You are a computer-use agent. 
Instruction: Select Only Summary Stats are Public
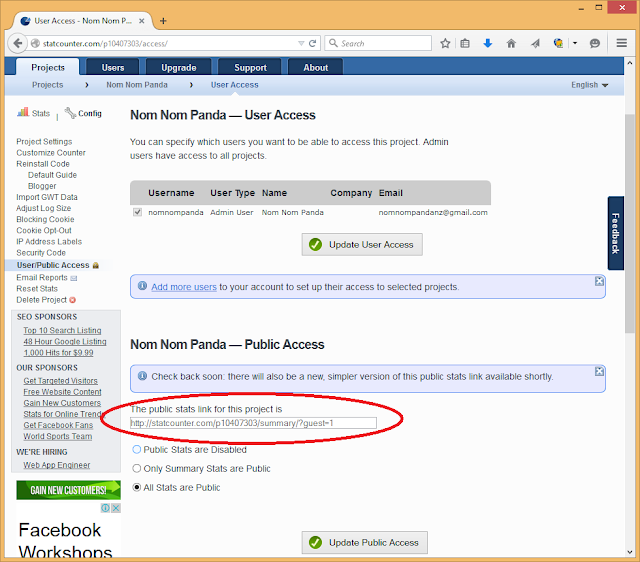click(x=137, y=468)
